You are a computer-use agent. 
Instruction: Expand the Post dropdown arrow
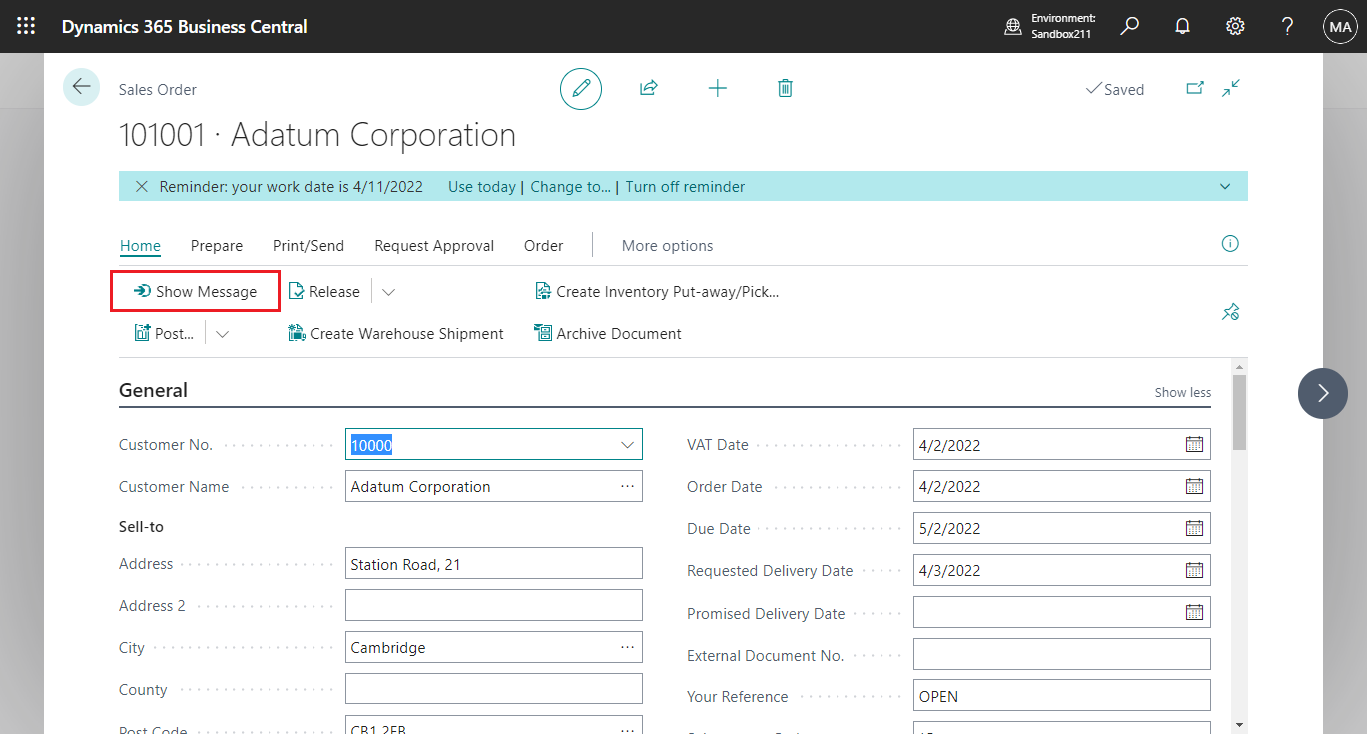(x=223, y=334)
